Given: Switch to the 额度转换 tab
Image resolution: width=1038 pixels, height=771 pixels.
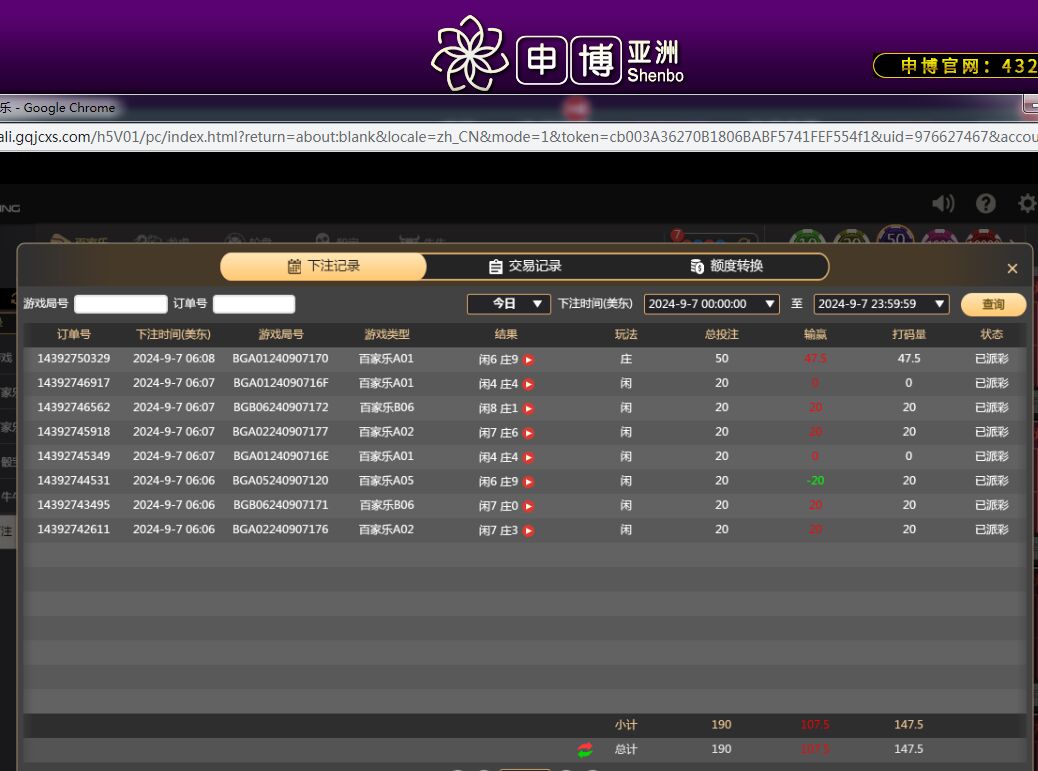Looking at the screenshot, I should (x=727, y=267).
